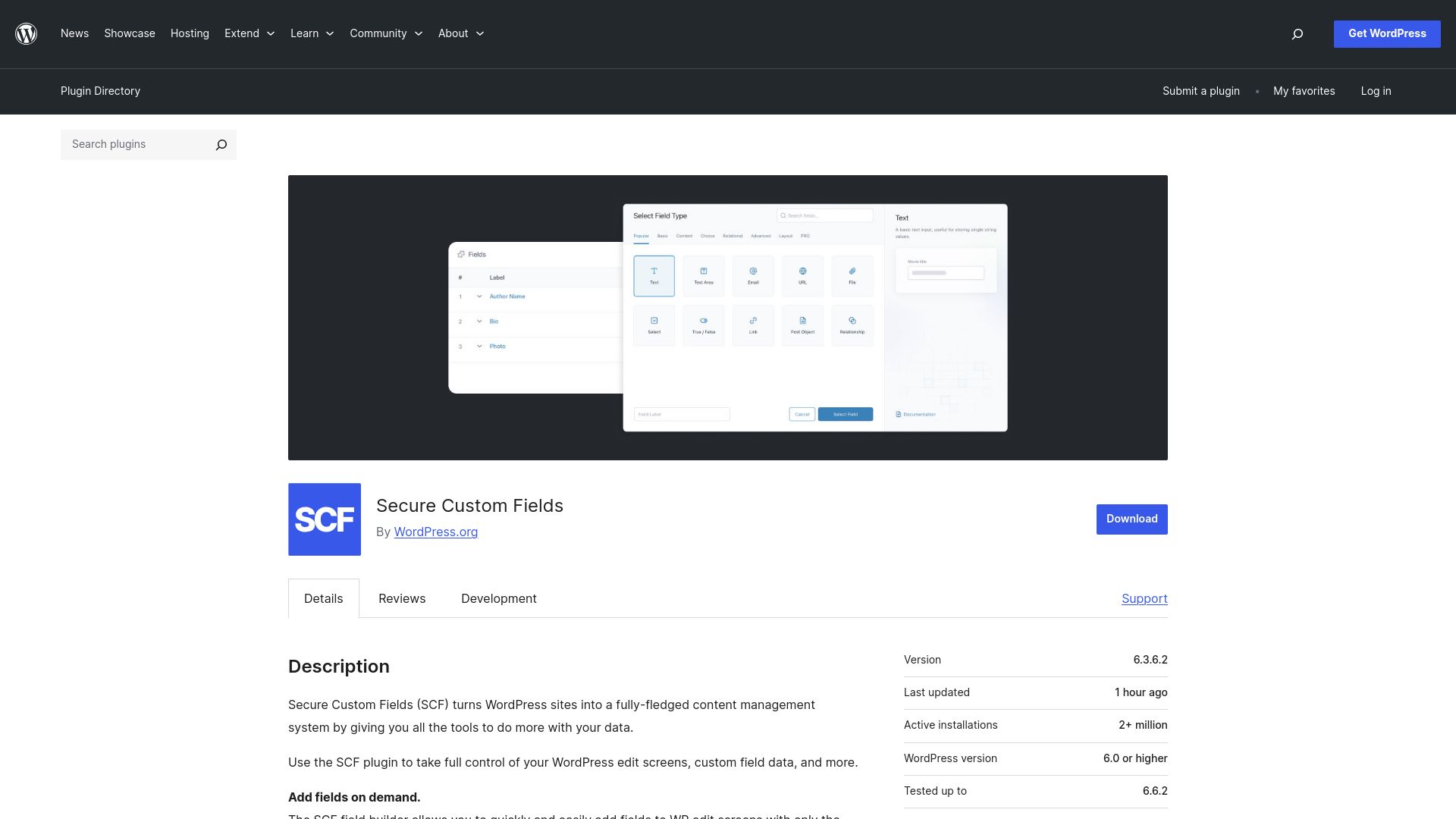Go to Plugin Directory home
The height and width of the screenshot is (819, 1456).
click(x=100, y=91)
